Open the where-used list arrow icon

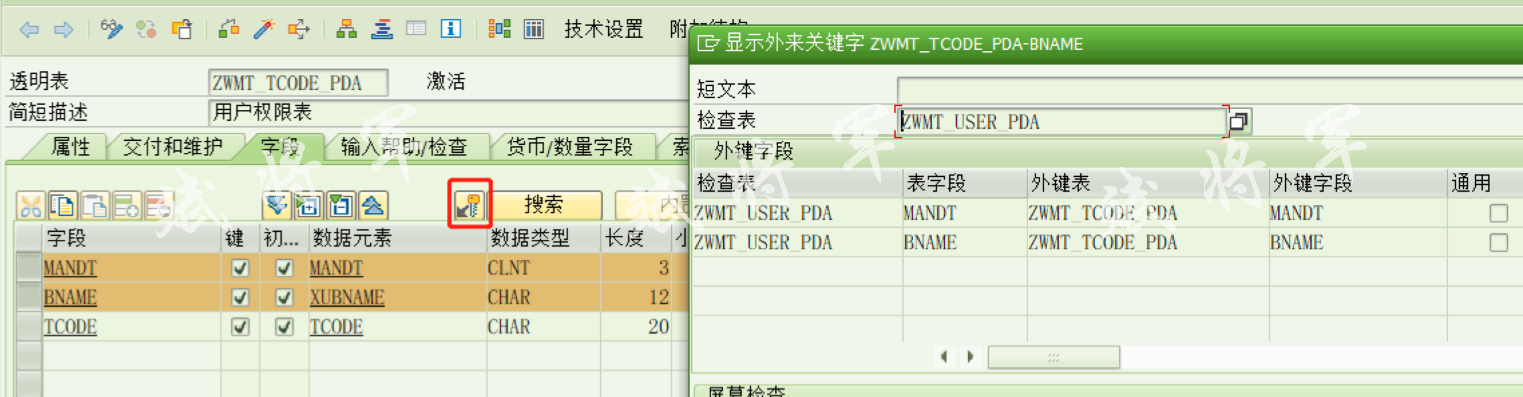(298, 29)
